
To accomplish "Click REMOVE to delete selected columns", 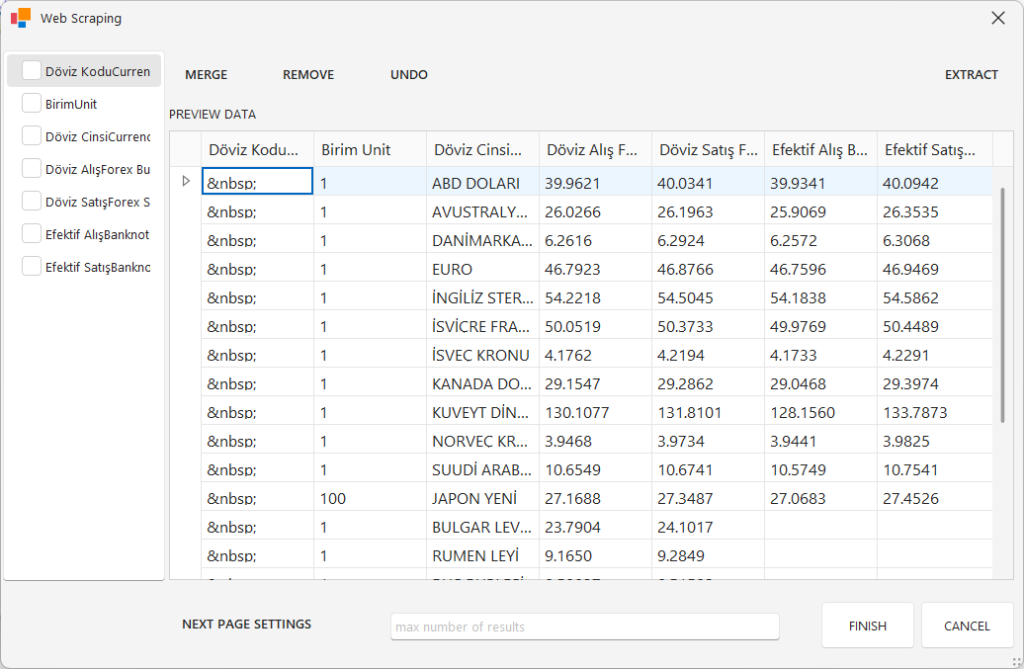I will click(308, 75).
